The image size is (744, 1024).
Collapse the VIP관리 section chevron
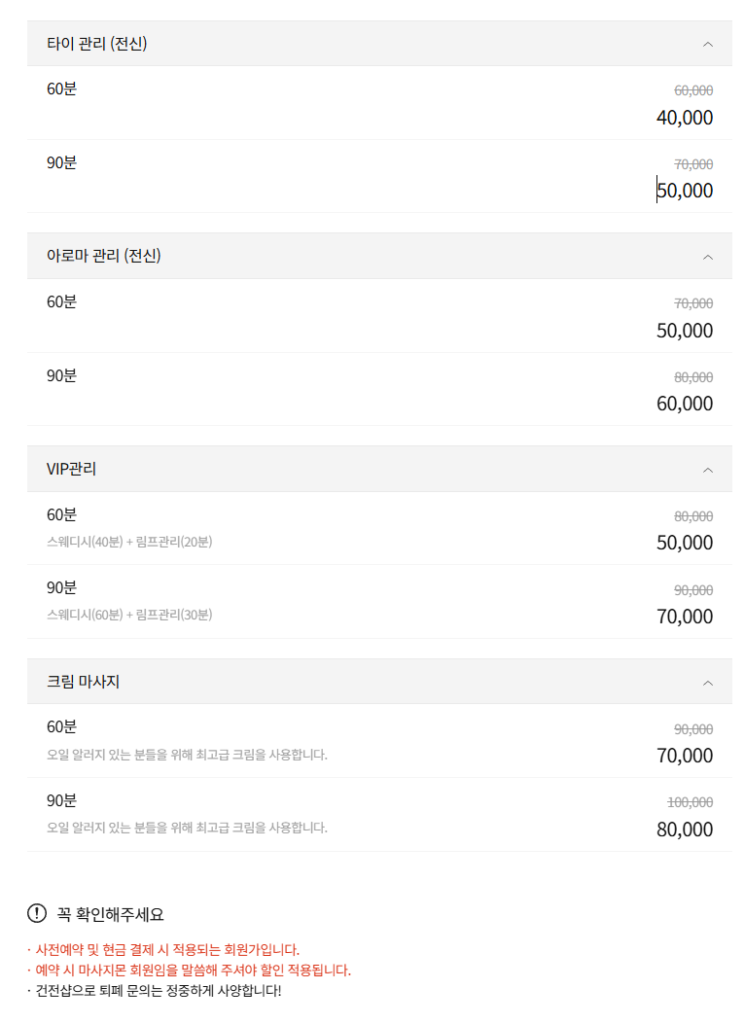pos(708,470)
